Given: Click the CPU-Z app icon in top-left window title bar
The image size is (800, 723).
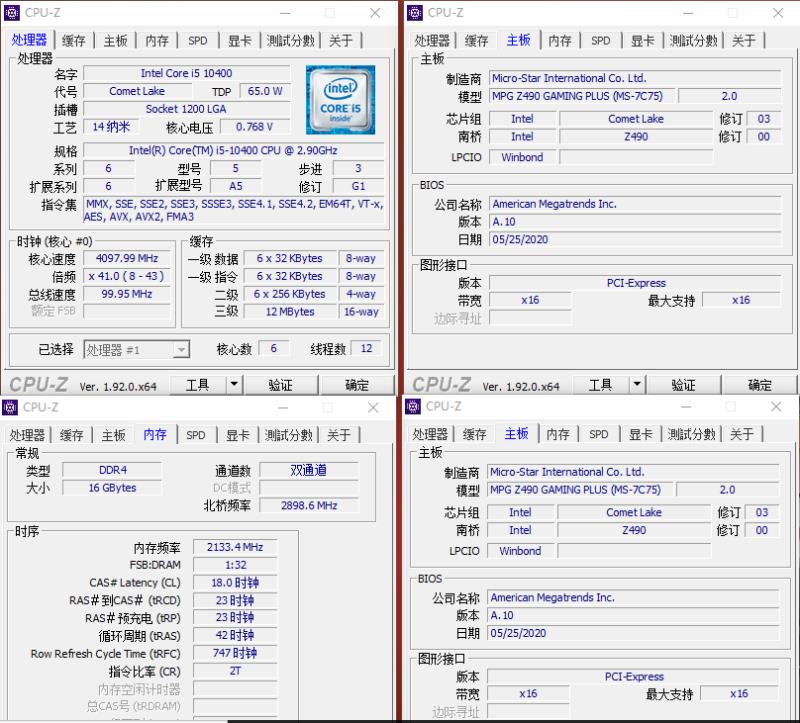Looking at the screenshot, I should tap(12, 12).
